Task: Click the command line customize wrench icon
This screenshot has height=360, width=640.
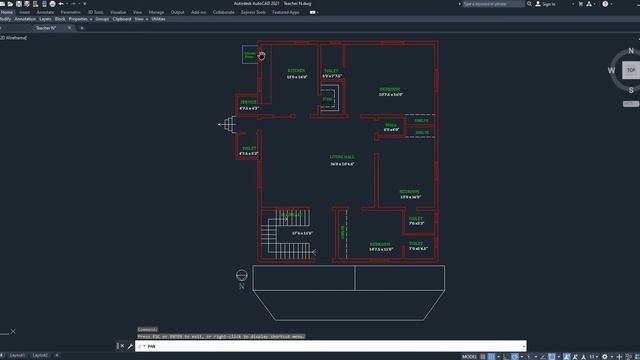Action: click(x=130, y=346)
